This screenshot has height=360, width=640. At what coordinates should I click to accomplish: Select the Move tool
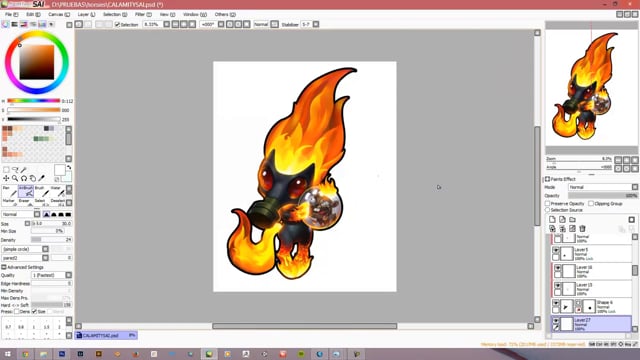click(6, 178)
